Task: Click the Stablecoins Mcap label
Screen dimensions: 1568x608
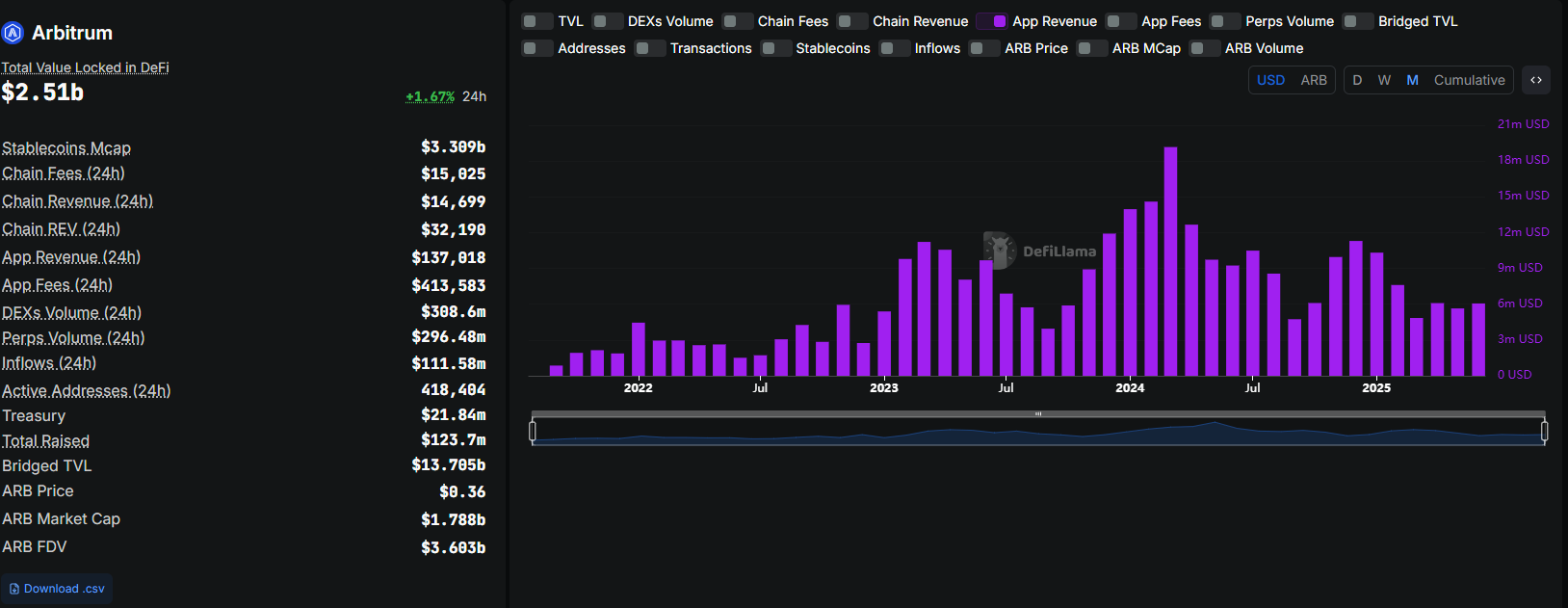Action: point(66,147)
